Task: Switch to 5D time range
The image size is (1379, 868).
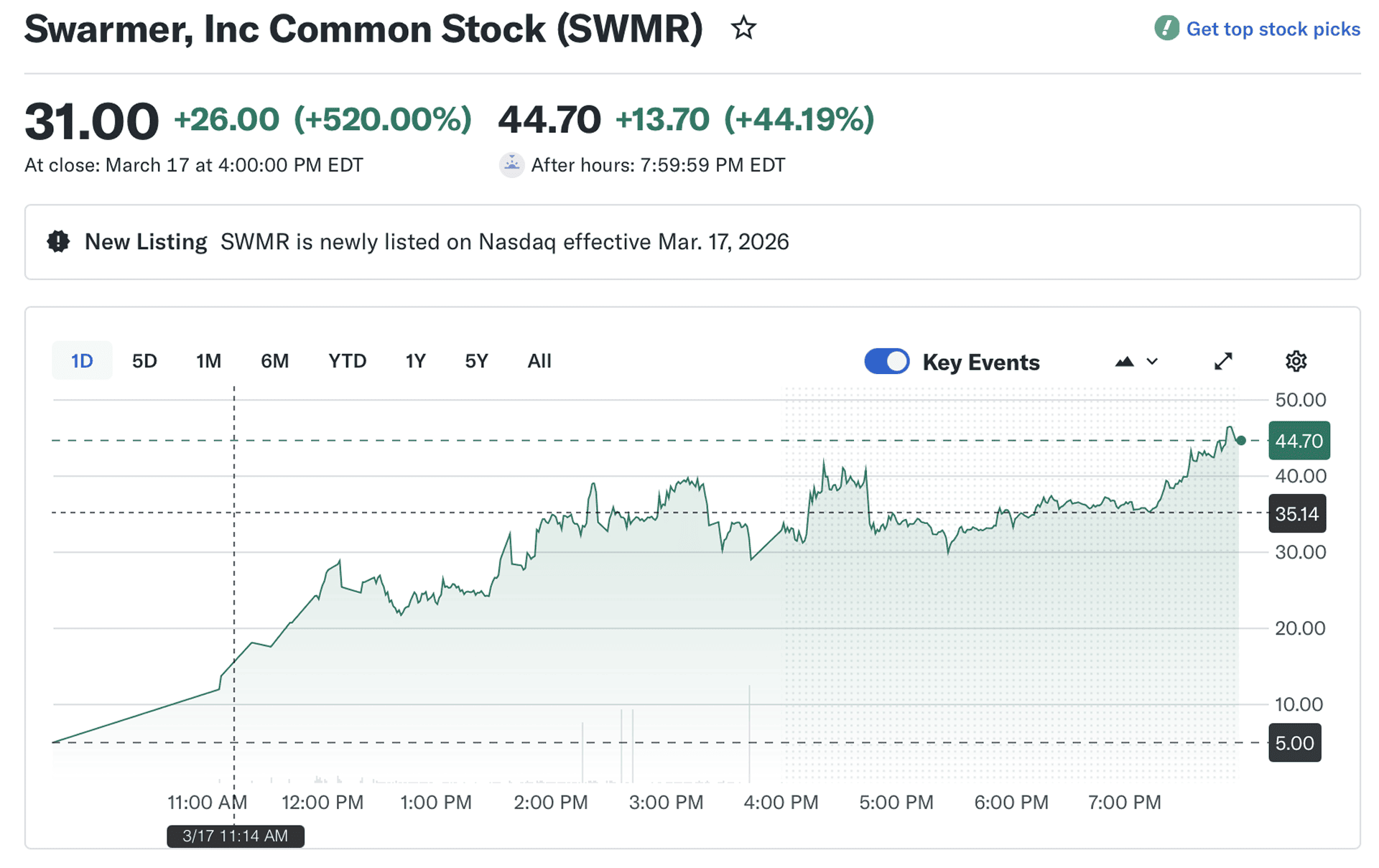Action: (x=144, y=361)
